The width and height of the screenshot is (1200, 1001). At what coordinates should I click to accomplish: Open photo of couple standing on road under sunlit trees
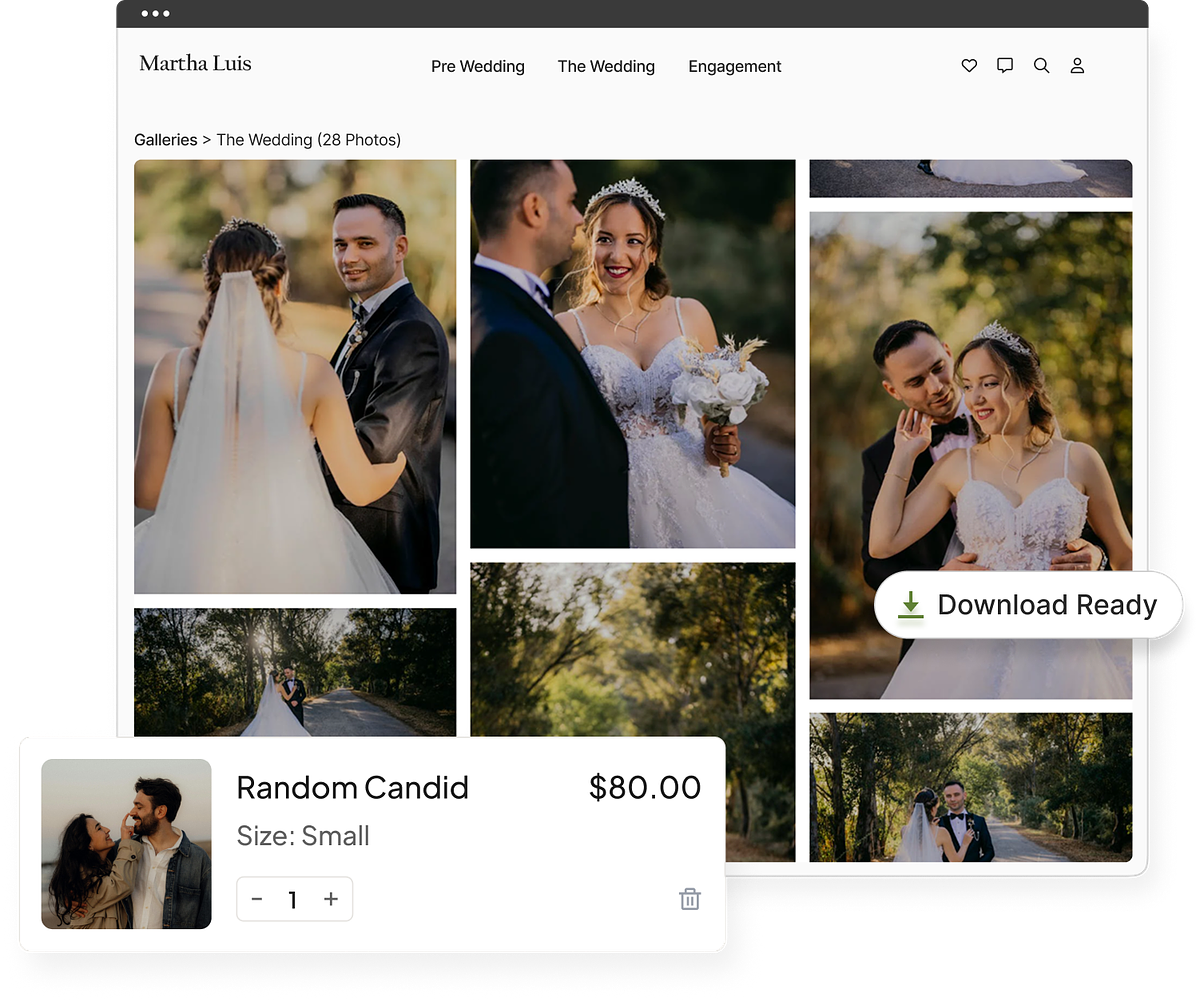295,672
